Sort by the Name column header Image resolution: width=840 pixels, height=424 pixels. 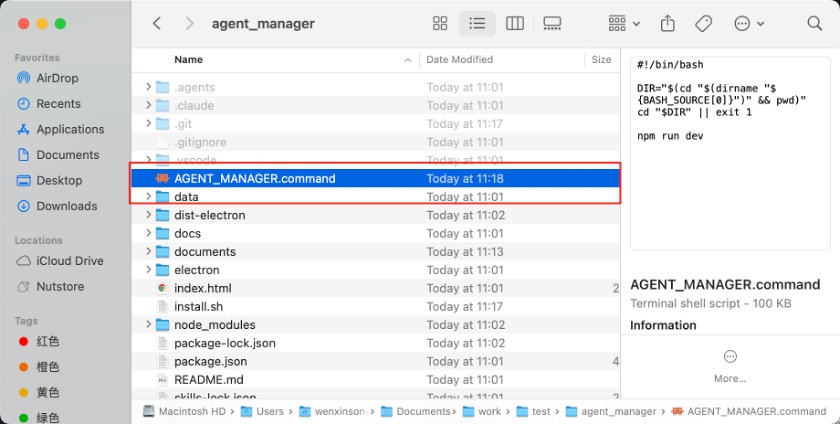(x=189, y=60)
